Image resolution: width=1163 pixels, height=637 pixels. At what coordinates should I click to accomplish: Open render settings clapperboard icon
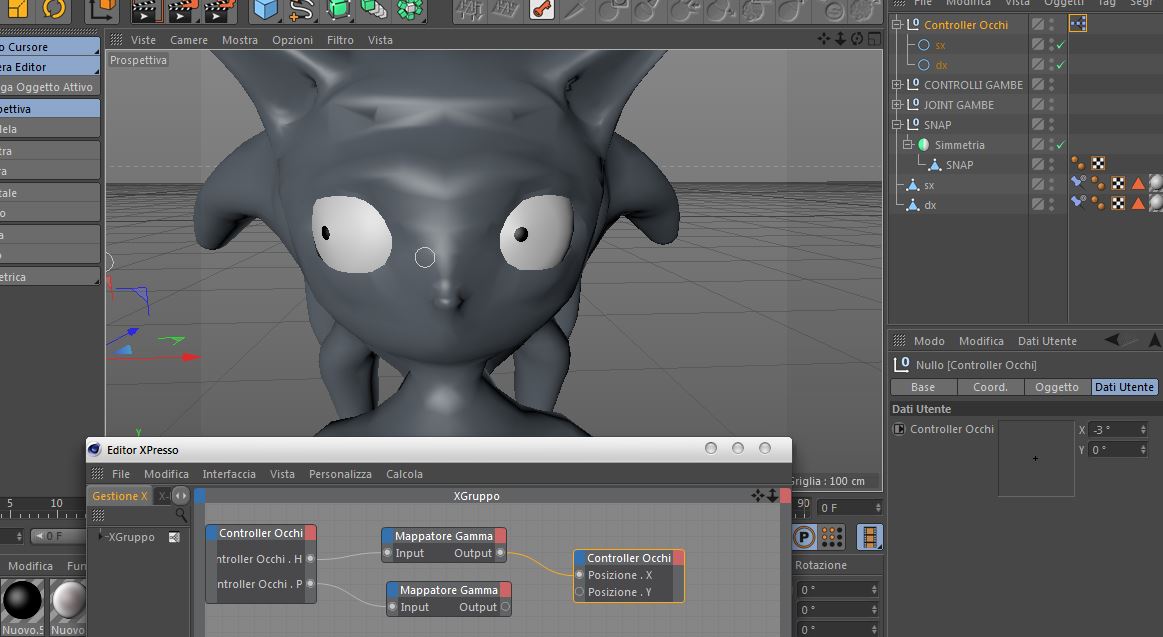220,10
